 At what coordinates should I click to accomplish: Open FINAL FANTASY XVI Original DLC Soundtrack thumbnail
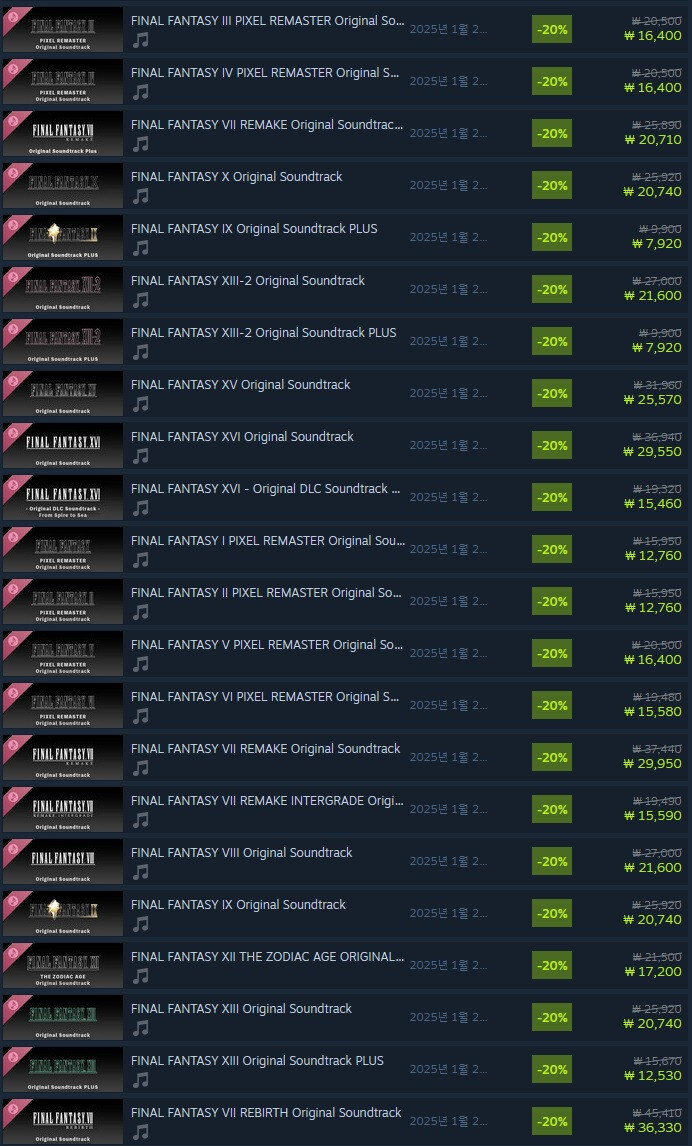click(63, 498)
